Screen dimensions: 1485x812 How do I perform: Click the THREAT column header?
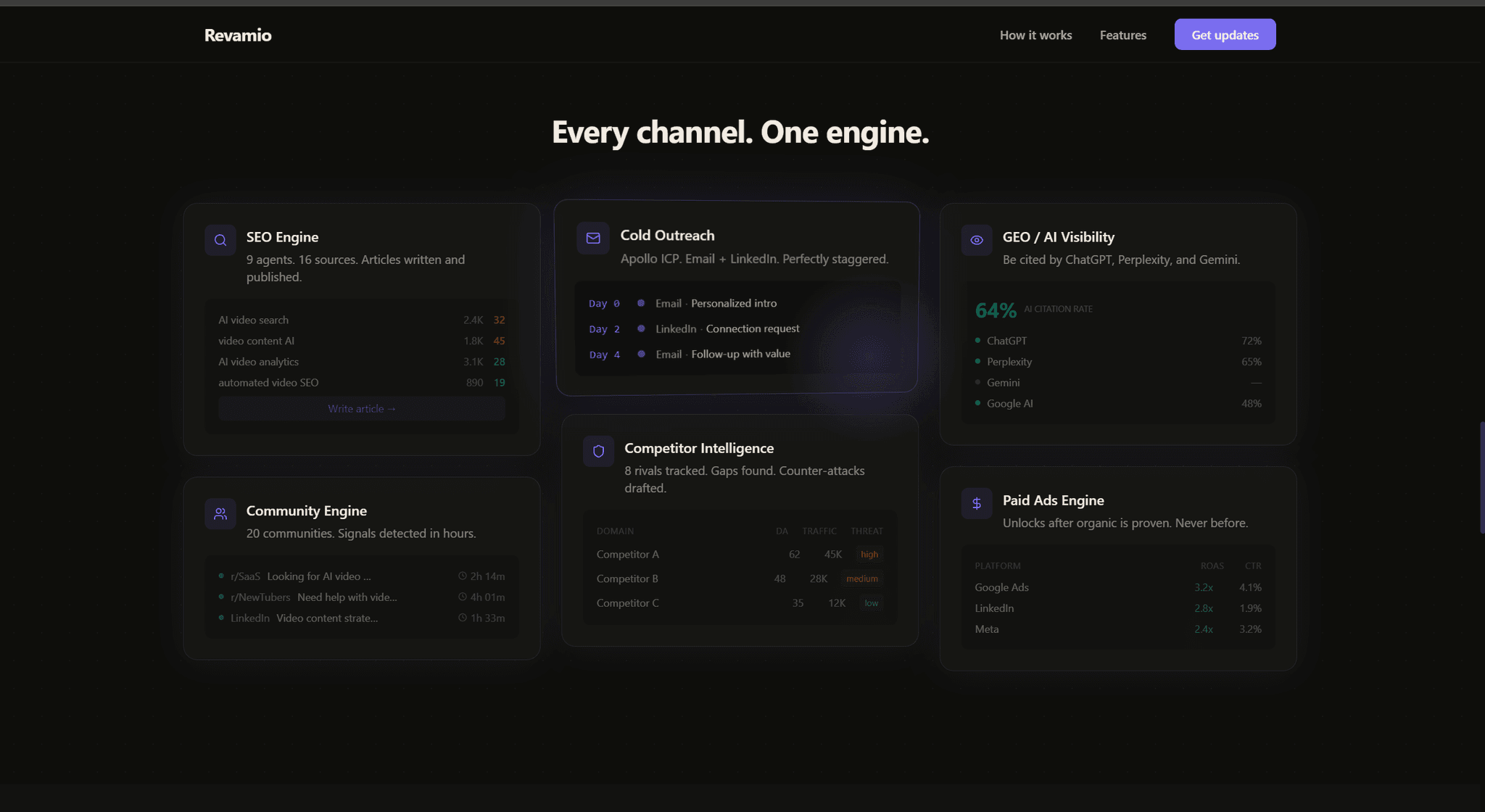tap(866, 531)
